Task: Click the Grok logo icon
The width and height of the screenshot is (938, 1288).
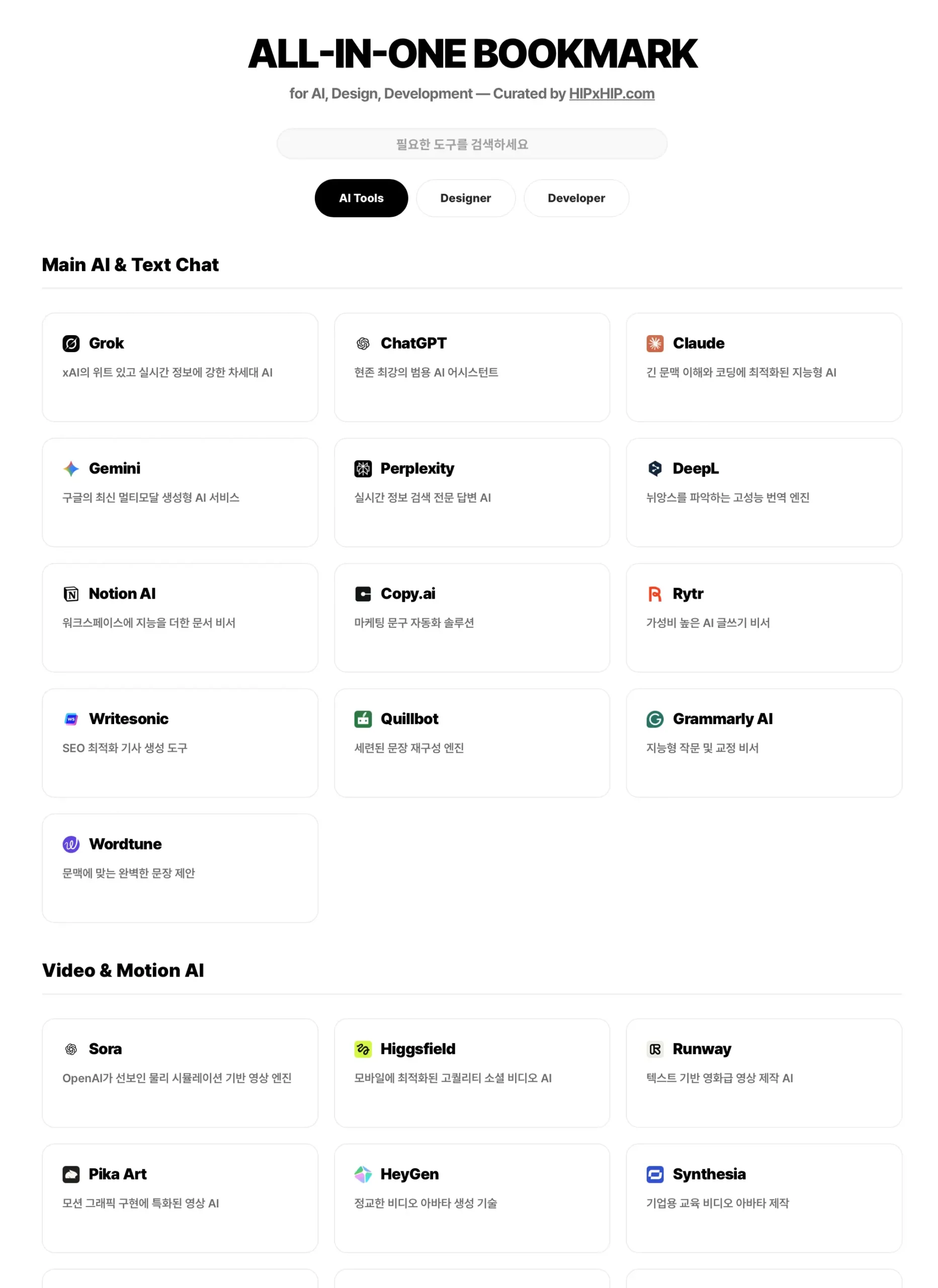Action: [x=71, y=344]
